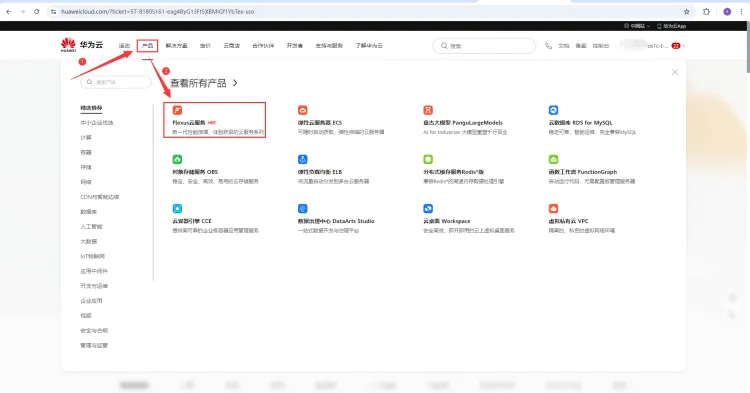Open the 定价 nav menu
Viewport: 750px width, 393px height.
point(205,46)
